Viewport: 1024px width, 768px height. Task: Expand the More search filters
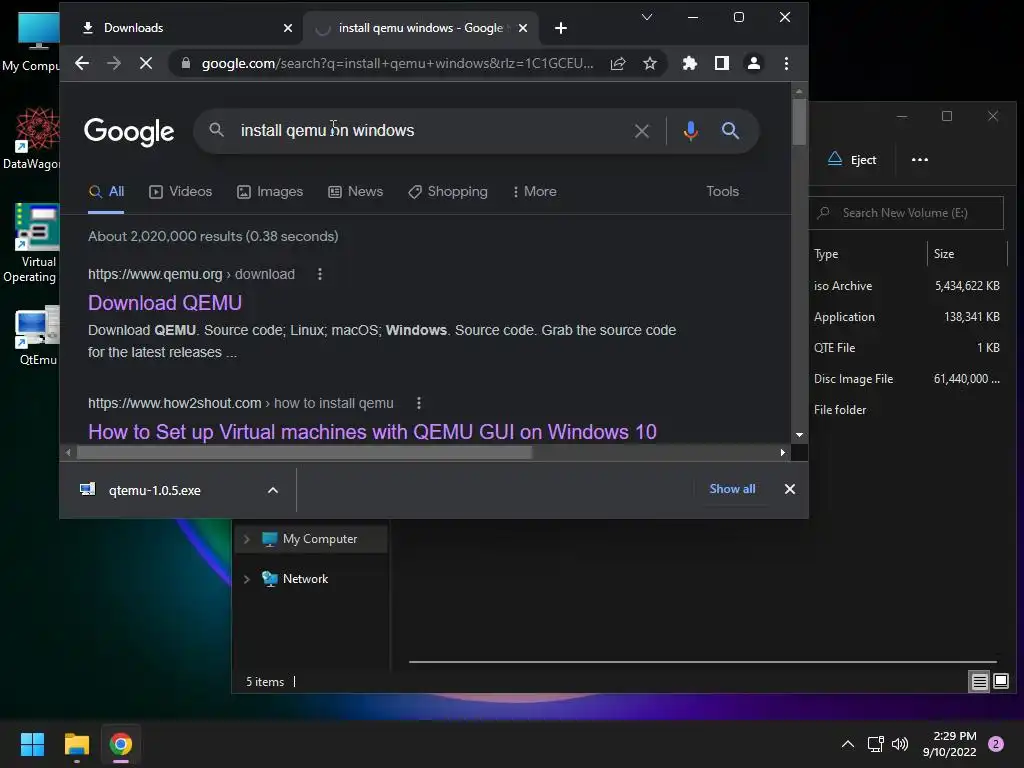pyautogui.click(x=535, y=192)
